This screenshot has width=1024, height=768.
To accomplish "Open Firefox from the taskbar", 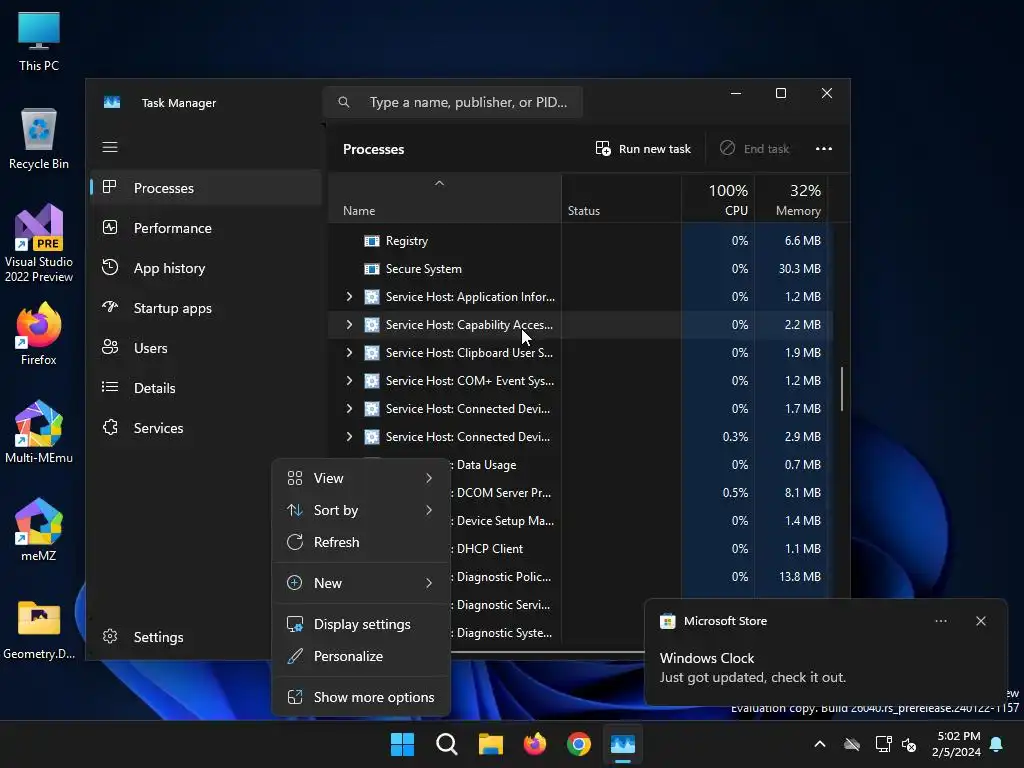I will coord(535,744).
